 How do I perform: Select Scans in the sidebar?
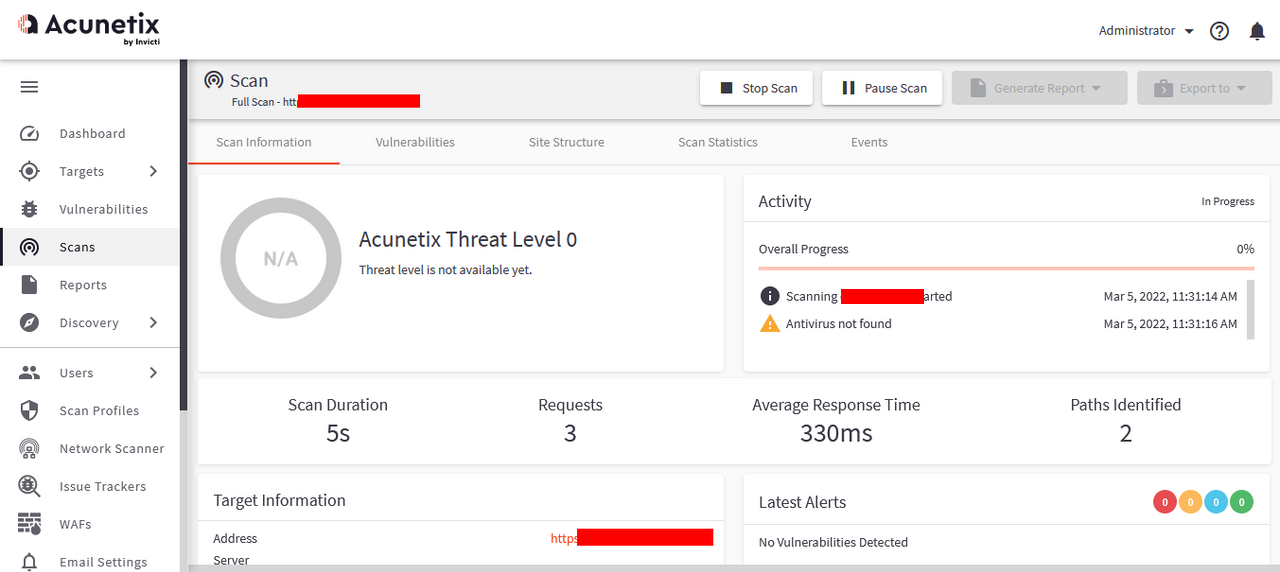click(x=90, y=247)
